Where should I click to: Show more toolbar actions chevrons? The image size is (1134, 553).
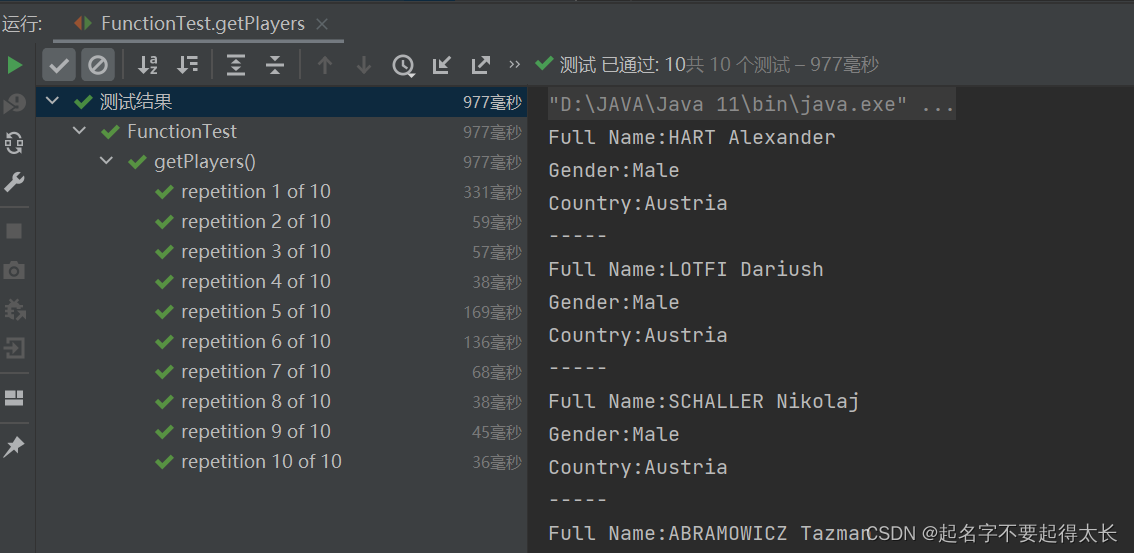515,65
